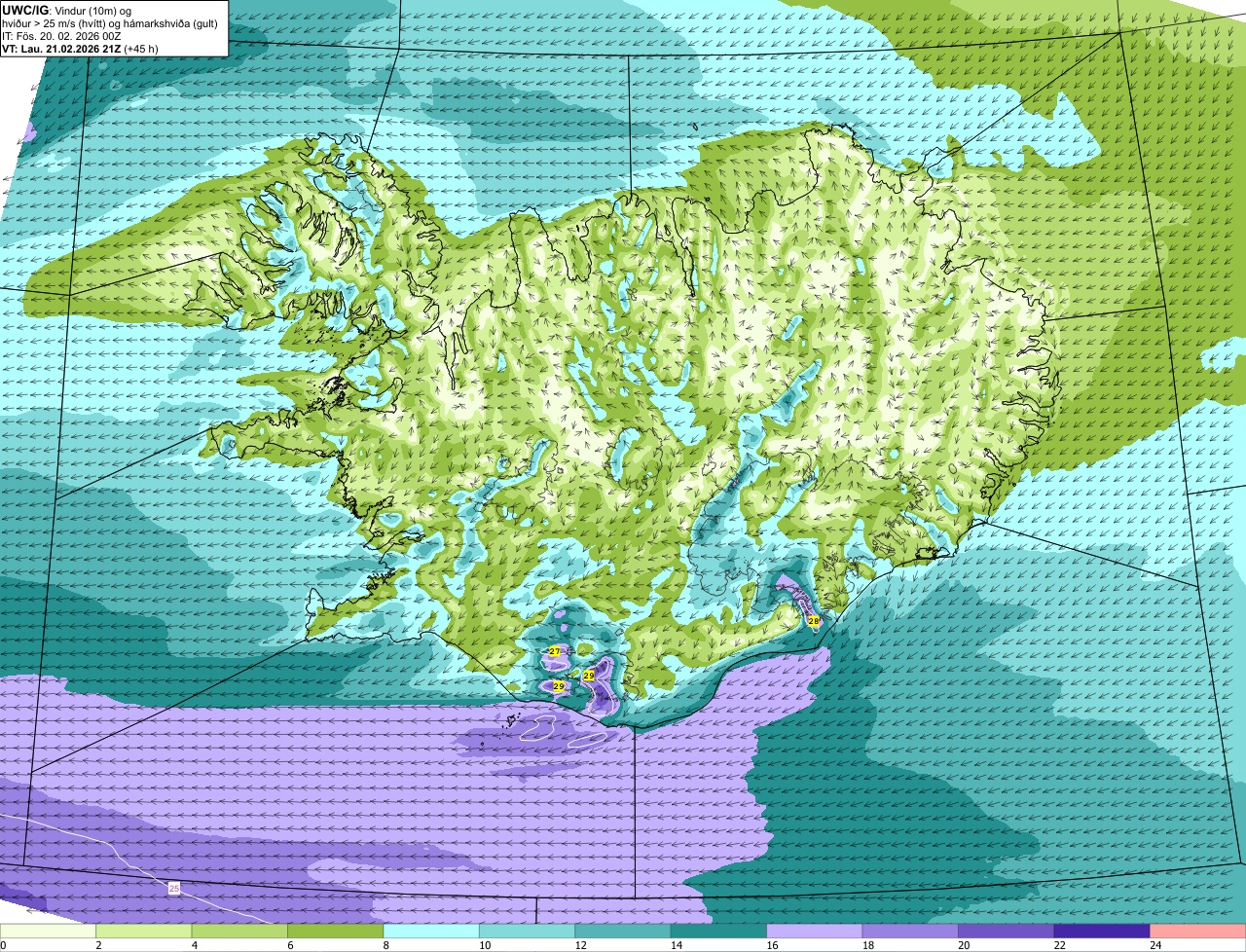This screenshot has height=952, width=1246.
Task: Pick the 4–6 m/s green legend swatch
Action: tap(239, 931)
